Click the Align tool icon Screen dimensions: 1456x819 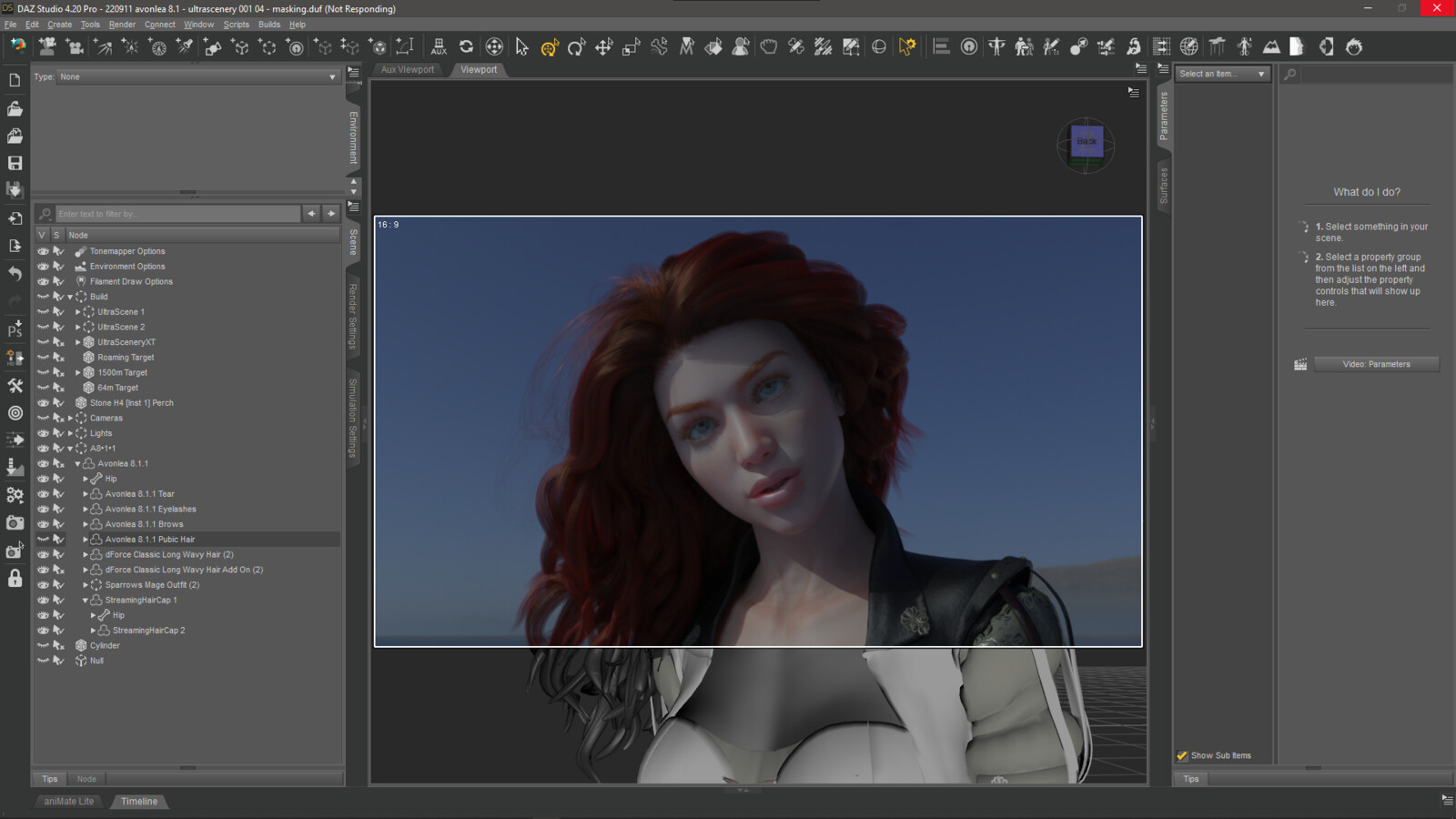point(942,46)
